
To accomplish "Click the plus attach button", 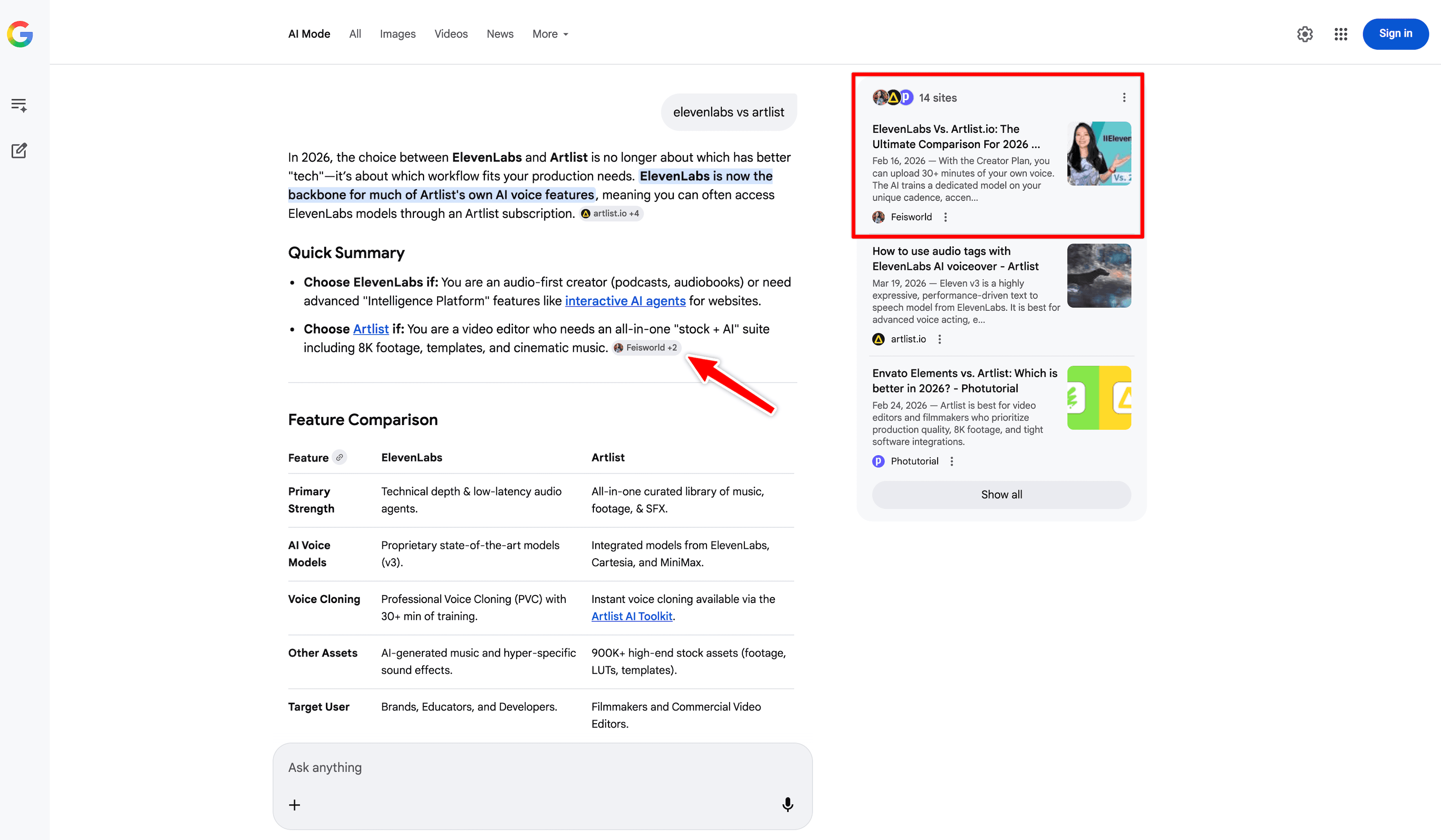I will [x=294, y=805].
